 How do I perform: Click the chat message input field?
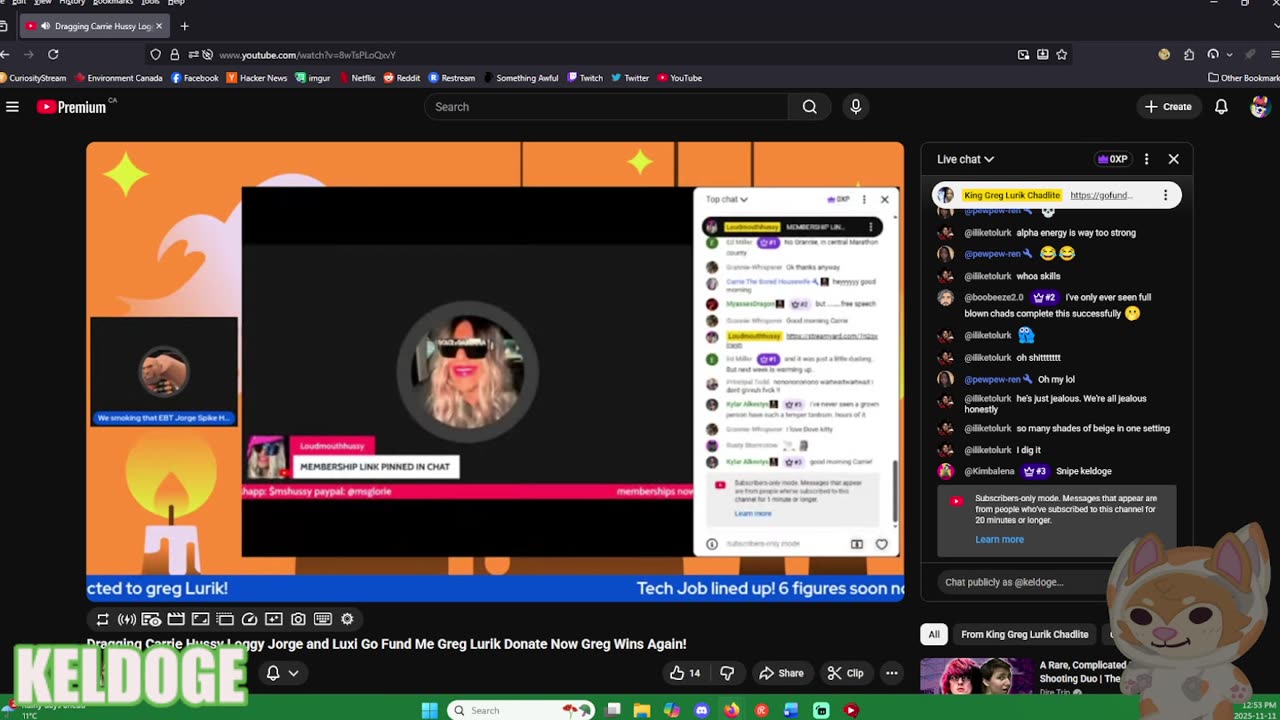tap(1026, 582)
